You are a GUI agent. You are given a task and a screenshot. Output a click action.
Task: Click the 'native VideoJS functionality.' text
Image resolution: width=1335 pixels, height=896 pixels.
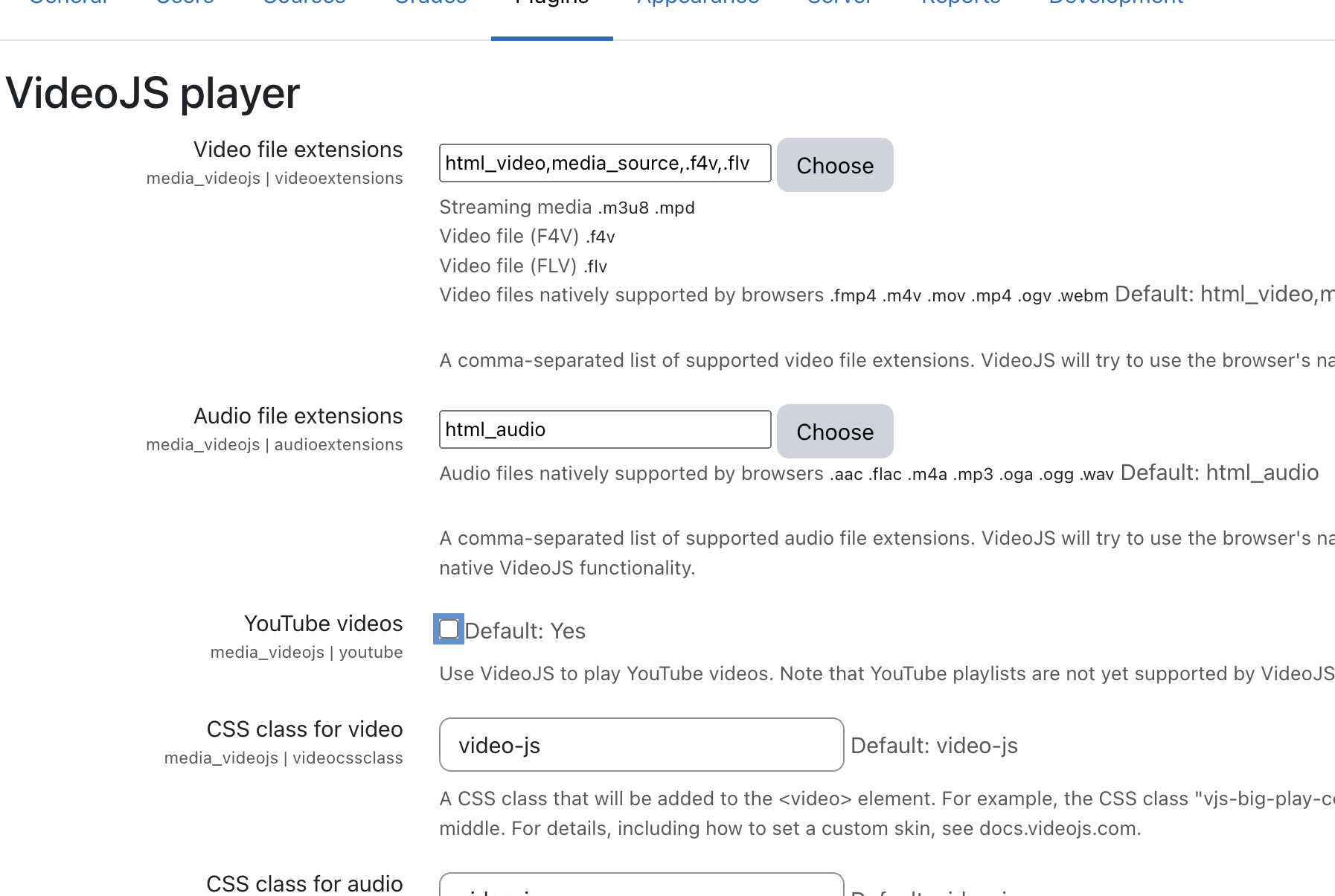(x=567, y=568)
